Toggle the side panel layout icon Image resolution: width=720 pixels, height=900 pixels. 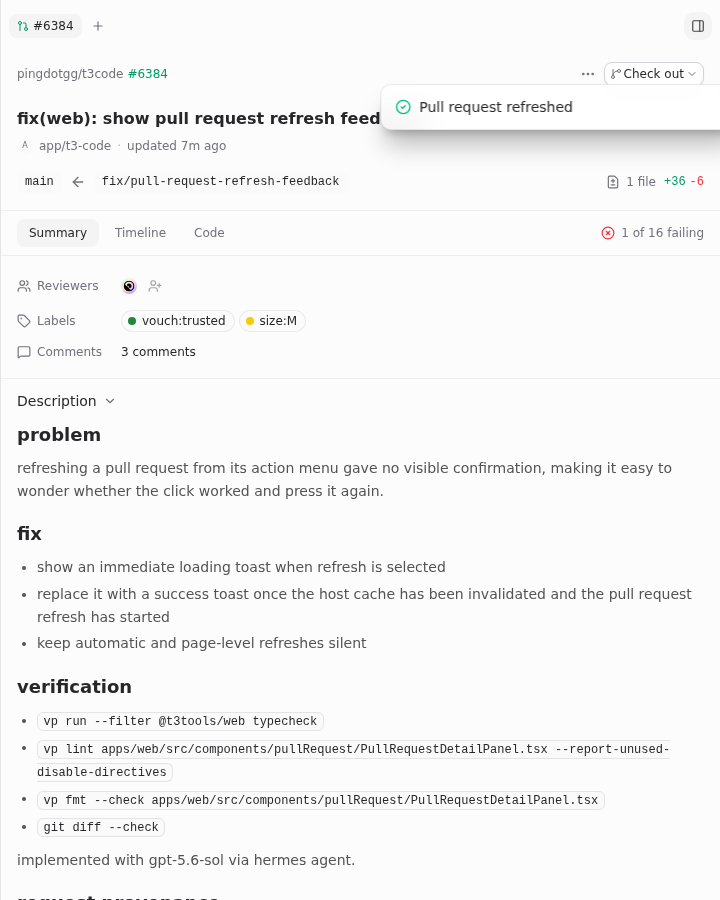698,26
